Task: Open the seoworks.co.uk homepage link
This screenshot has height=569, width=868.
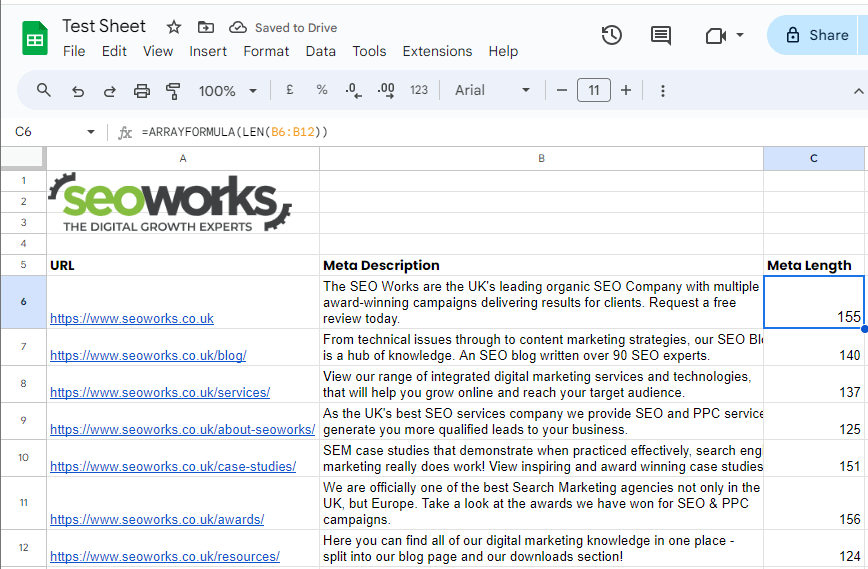Action: 132,319
